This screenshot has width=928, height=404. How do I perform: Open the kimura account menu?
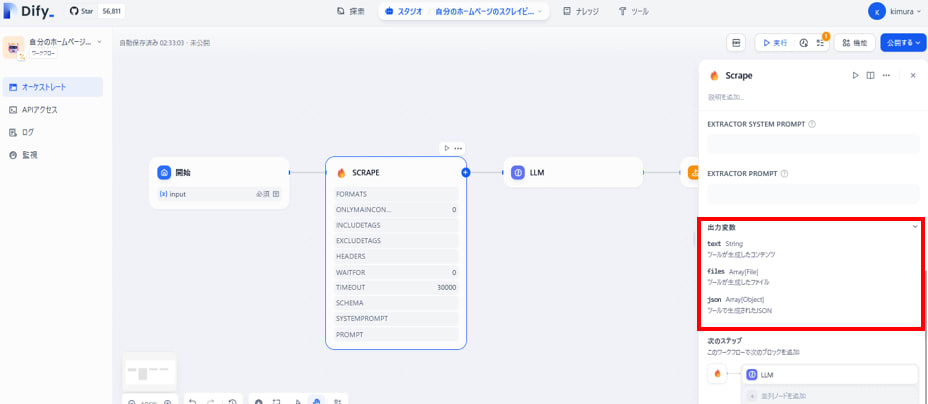point(896,11)
